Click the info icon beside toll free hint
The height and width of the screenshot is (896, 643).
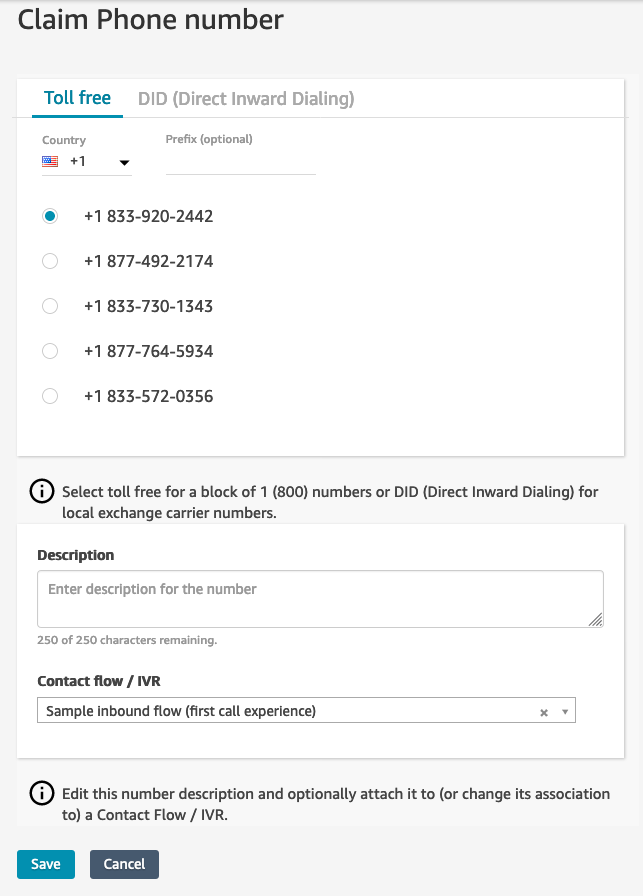(x=42, y=491)
